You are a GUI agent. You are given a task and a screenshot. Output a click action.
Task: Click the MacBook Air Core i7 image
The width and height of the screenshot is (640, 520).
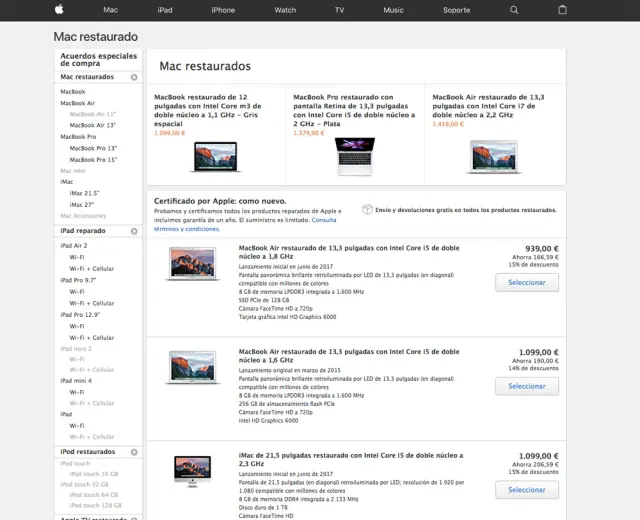tap(493, 157)
